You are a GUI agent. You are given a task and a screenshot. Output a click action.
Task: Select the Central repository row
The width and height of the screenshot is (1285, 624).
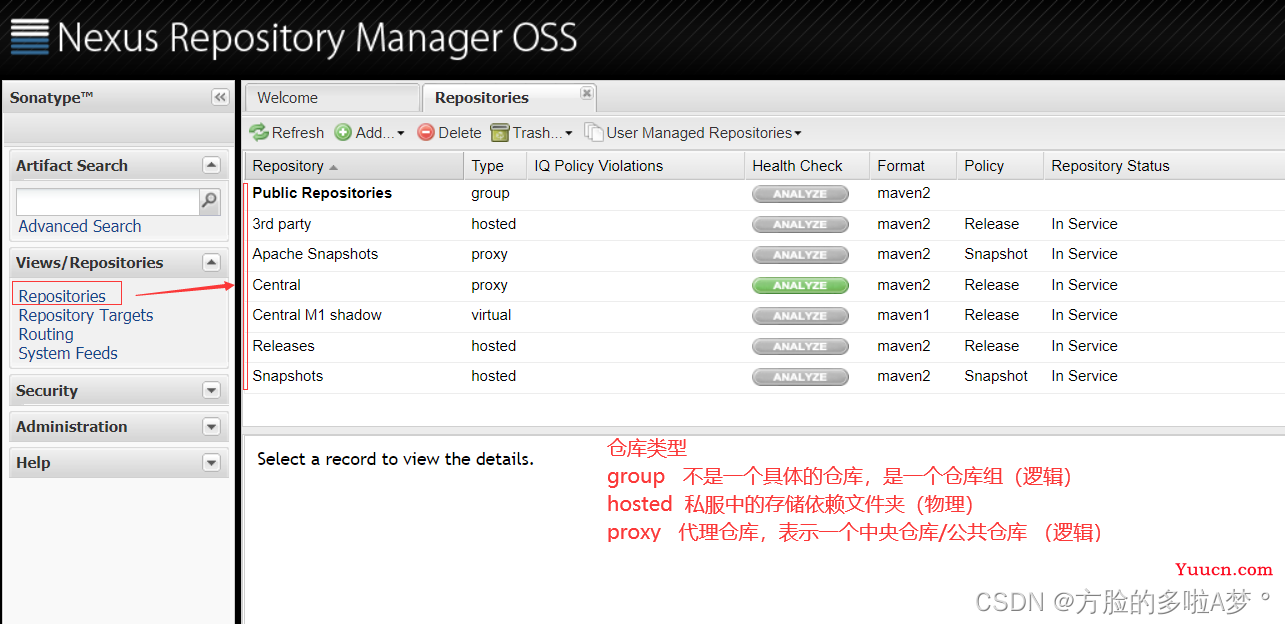click(765, 285)
